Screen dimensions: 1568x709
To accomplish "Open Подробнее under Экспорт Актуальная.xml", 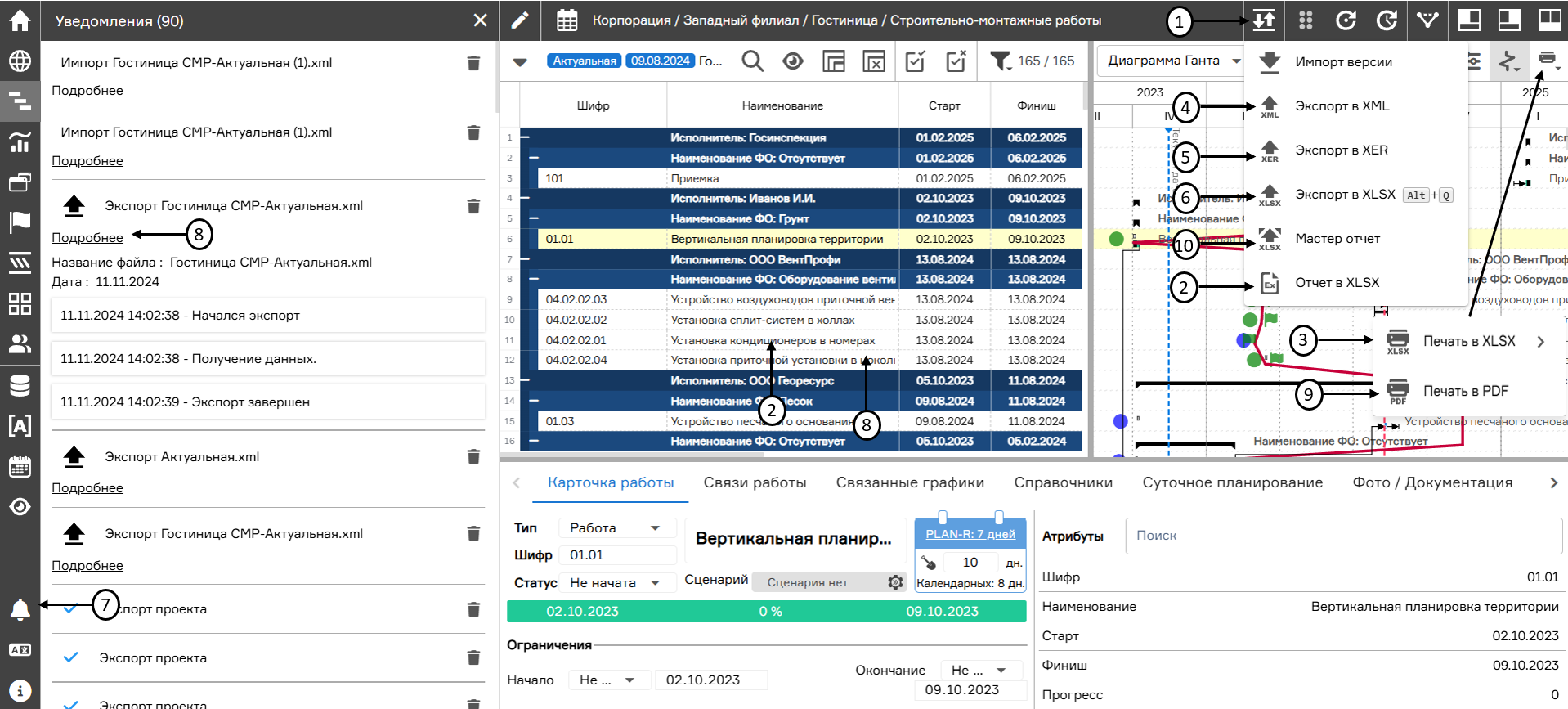I will 87,488.
